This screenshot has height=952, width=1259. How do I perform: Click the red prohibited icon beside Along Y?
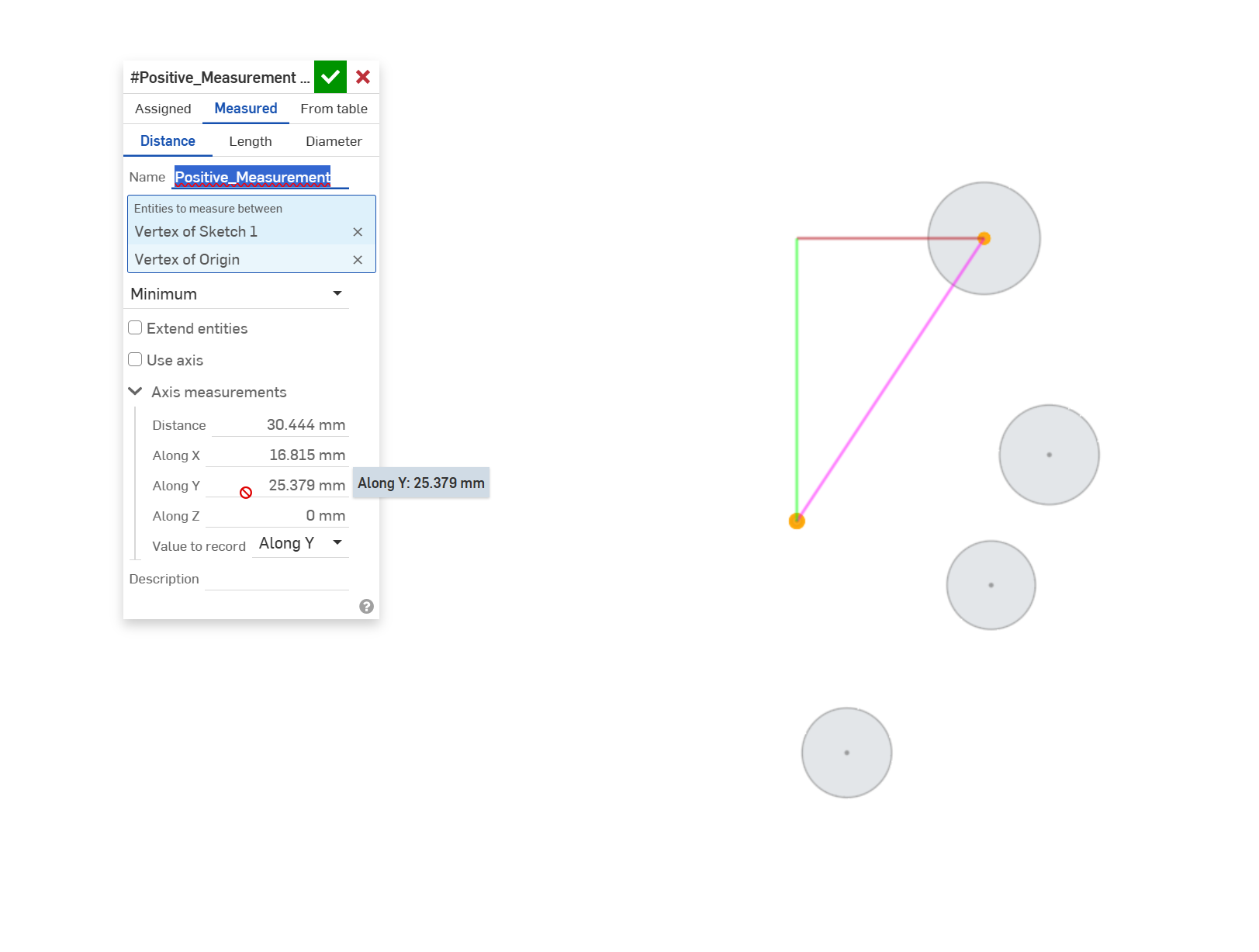click(x=246, y=493)
